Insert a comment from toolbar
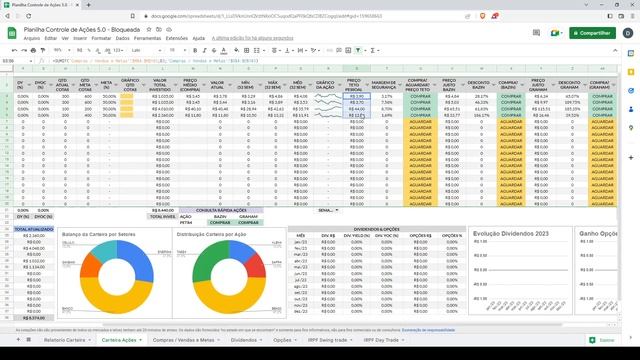Image resolution: width=640 pixels, height=360 pixels. coord(339,50)
